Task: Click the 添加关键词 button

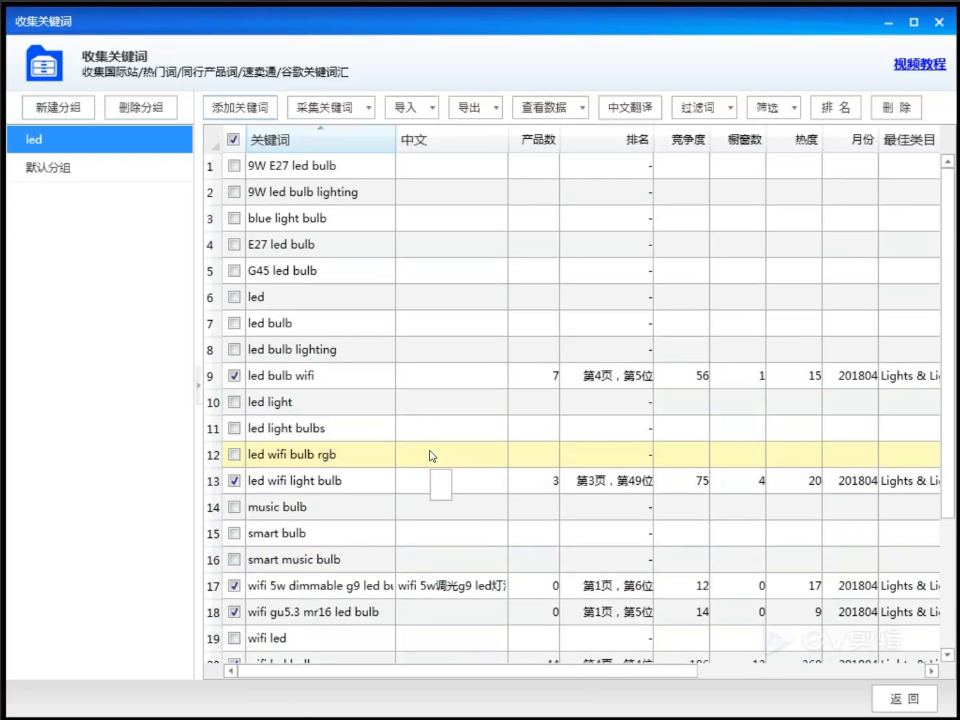Action: coord(240,108)
